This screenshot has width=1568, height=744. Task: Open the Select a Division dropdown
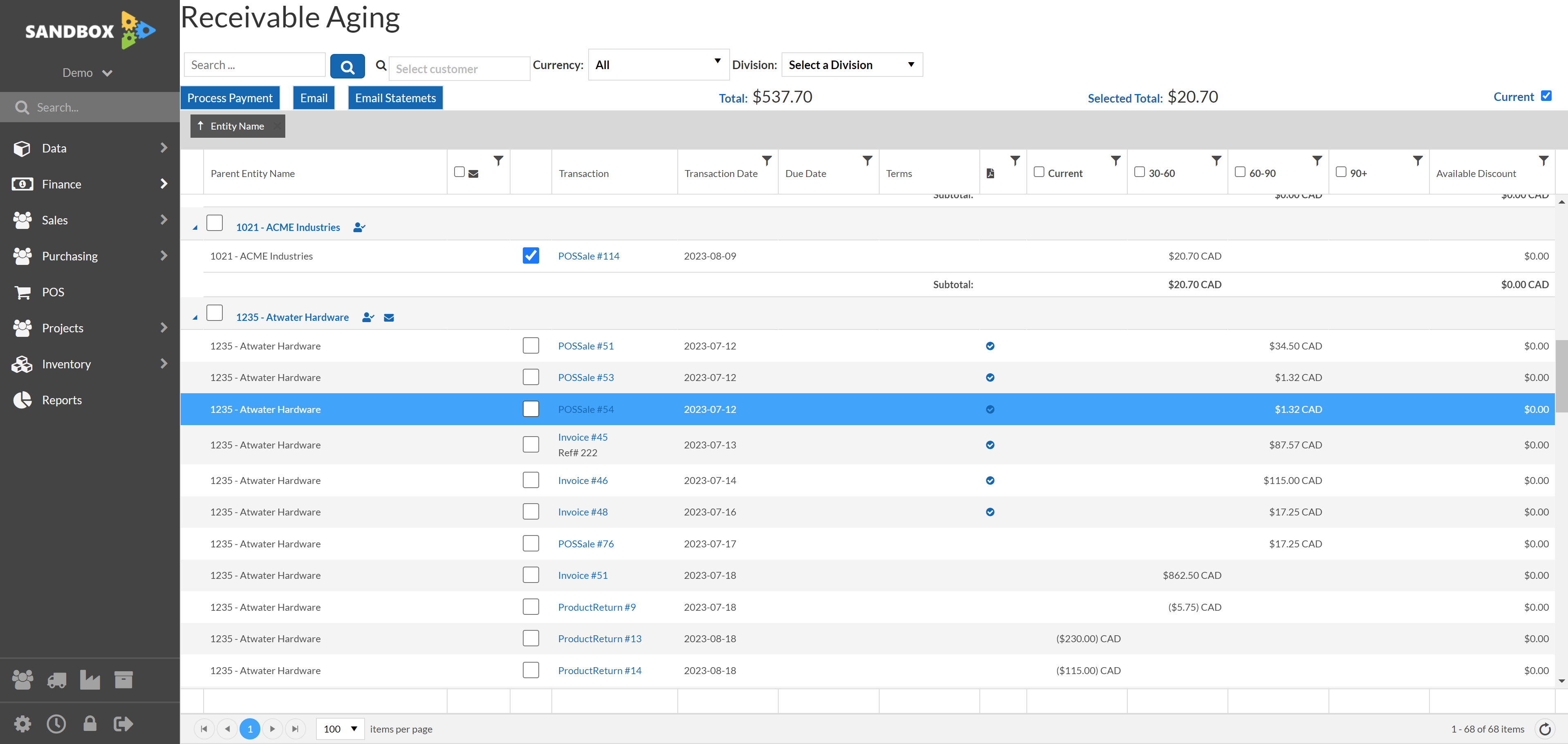[851, 65]
